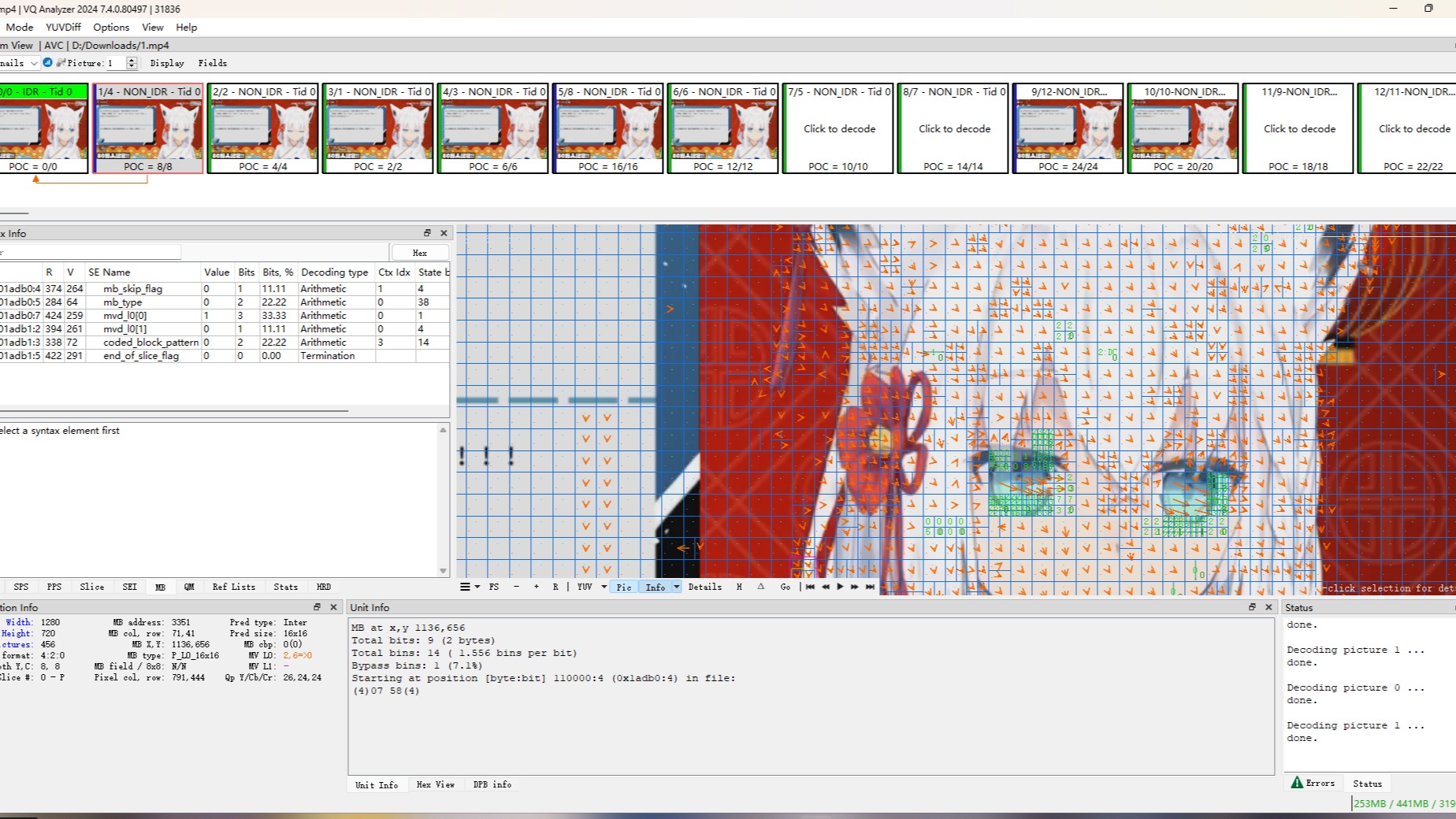Switch to the Ref Lists tab
Screen dimensions: 1456x819
[233, 587]
